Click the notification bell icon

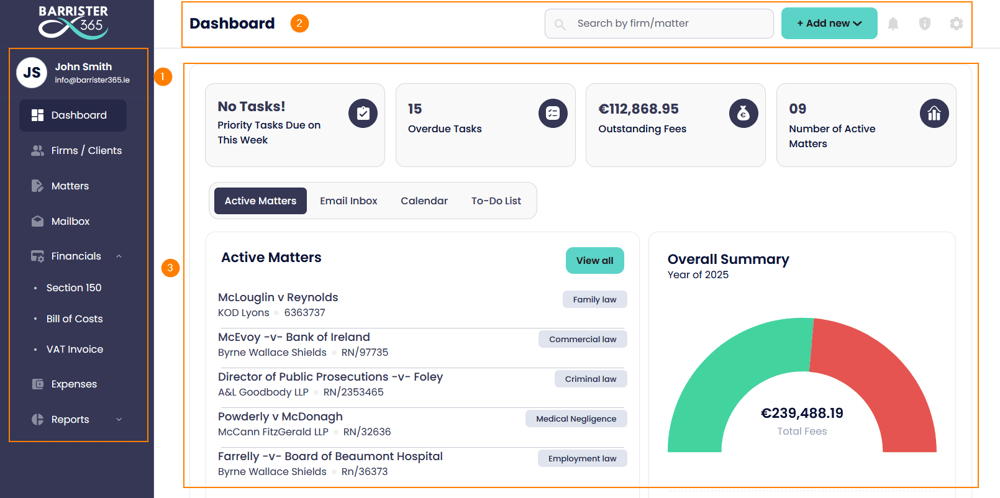(x=893, y=24)
